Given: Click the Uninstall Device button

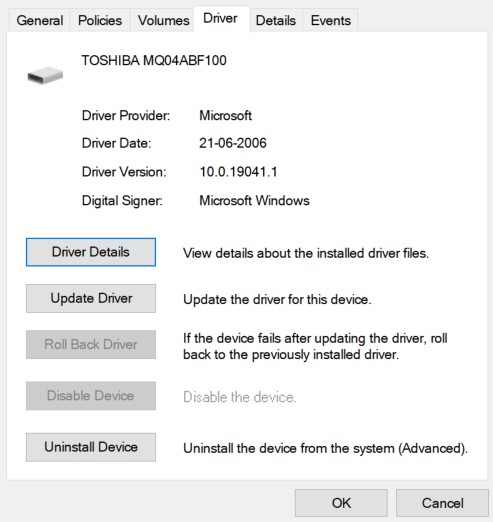Looking at the screenshot, I should coord(91,447).
